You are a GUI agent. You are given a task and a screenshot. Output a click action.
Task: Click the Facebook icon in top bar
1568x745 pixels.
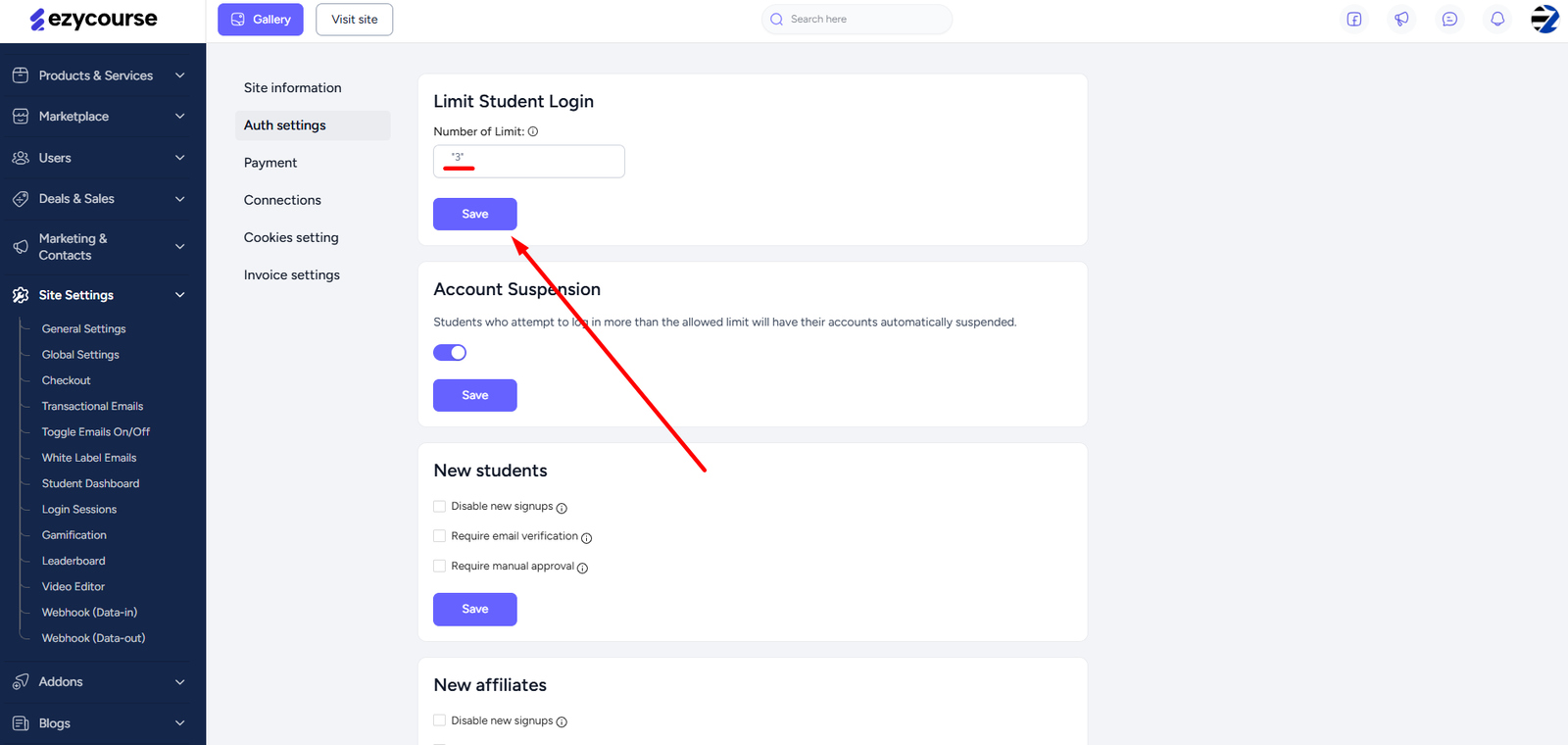pyautogui.click(x=1353, y=20)
